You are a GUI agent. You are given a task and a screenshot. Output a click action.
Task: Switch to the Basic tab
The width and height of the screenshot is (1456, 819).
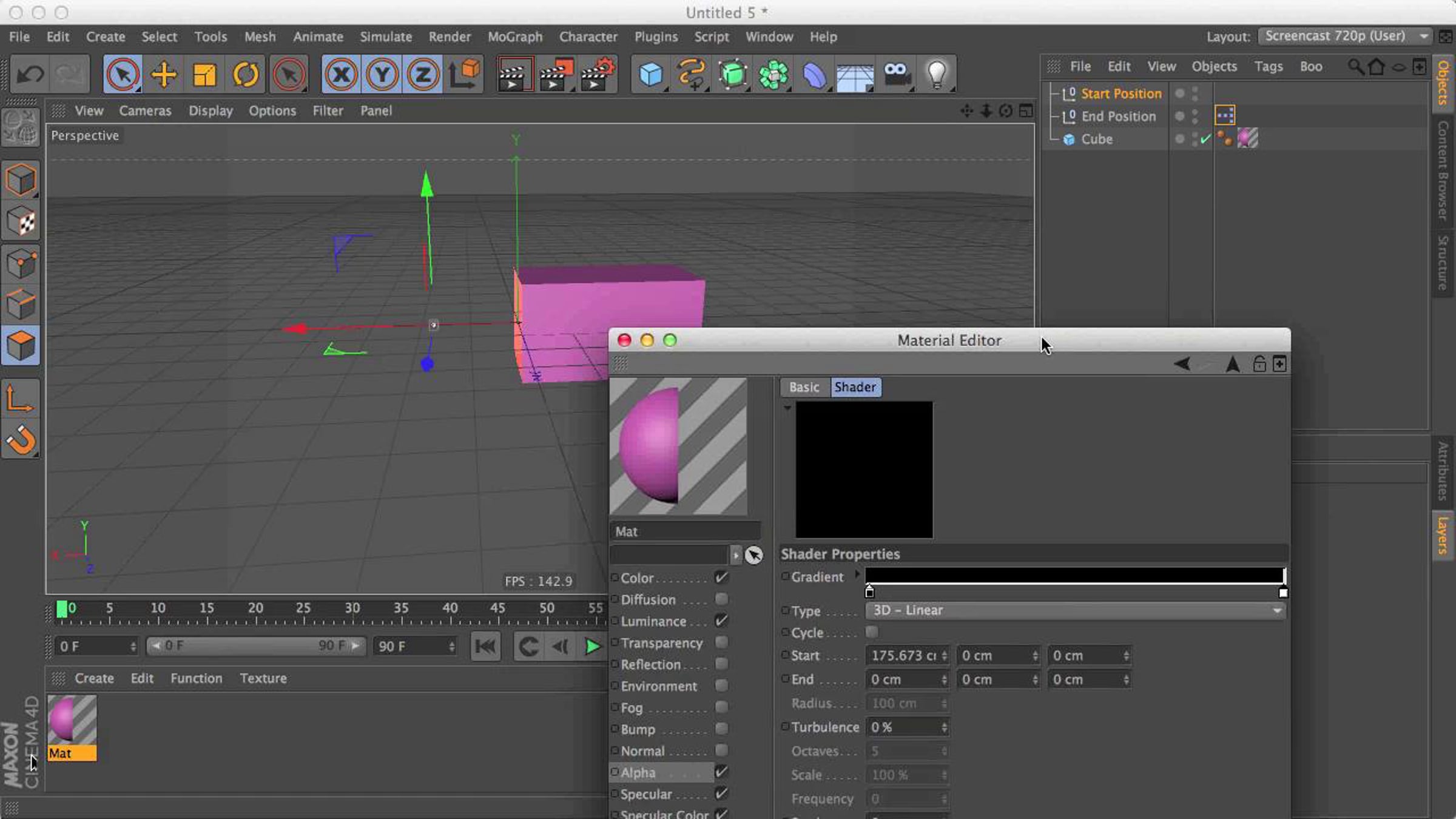coord(804,387)
